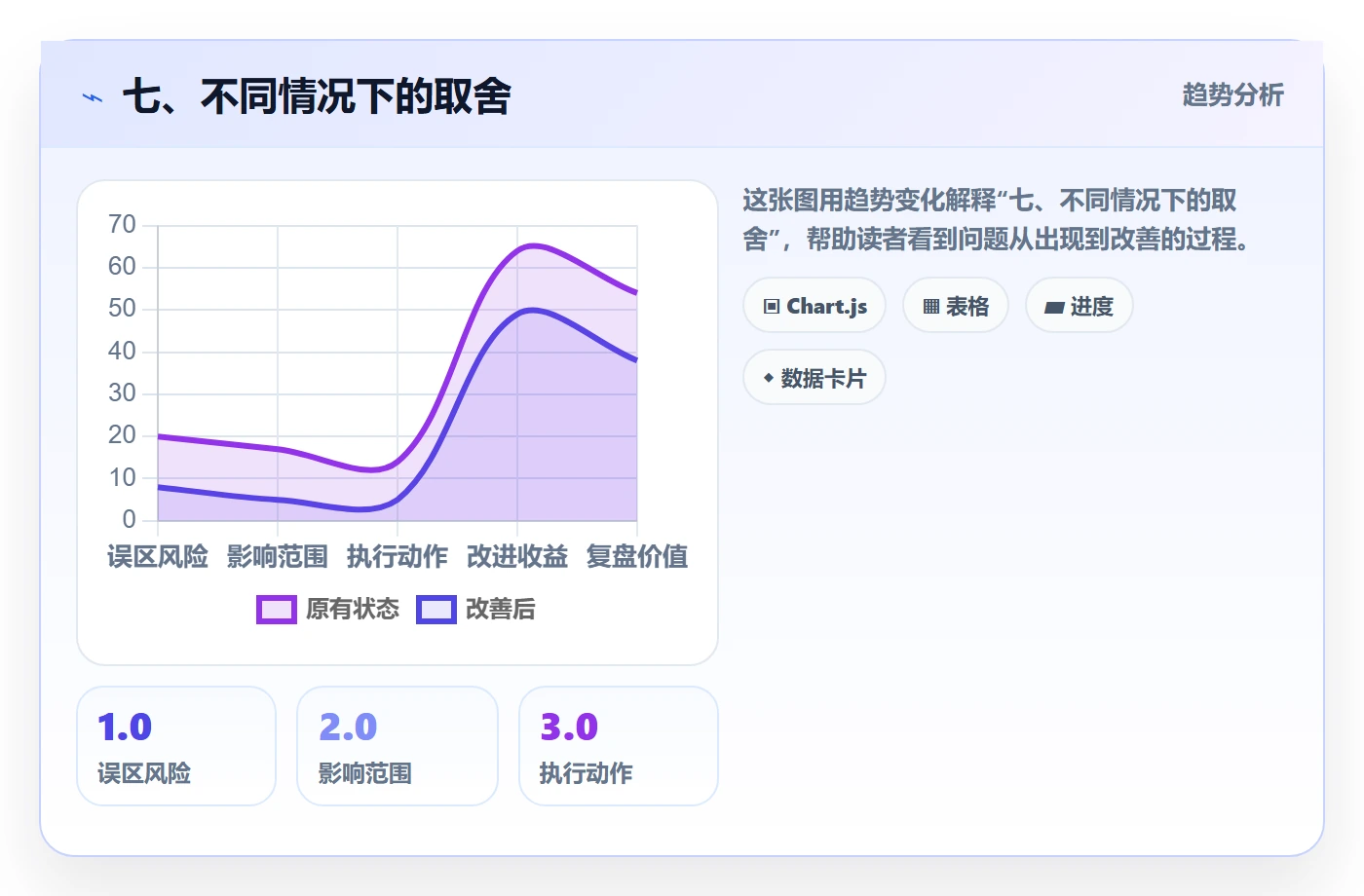
Task: Click the 改进收益 x-axis label
Action: [x=517, y=557]
